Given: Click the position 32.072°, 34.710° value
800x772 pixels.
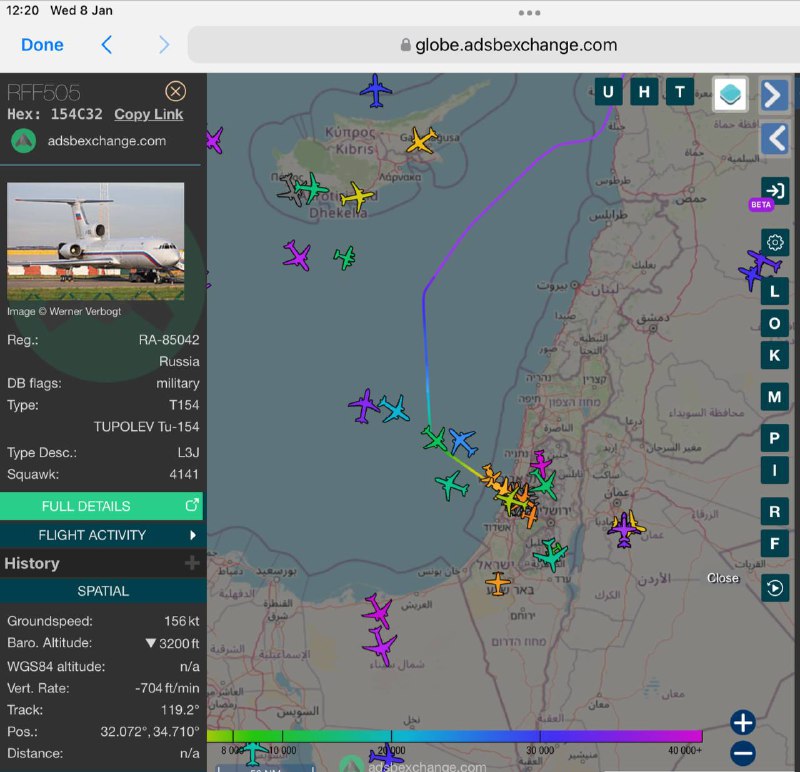Looking at the screenshot, I should pyautogui.click(x=150, y=732).
